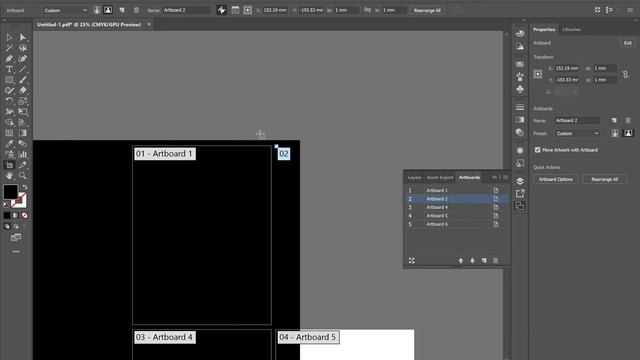Image resolution: width=640 pixels, height=360 pixels.
Task: Open Preset dropdown in Properties panel
Action: tap(577, 133)
